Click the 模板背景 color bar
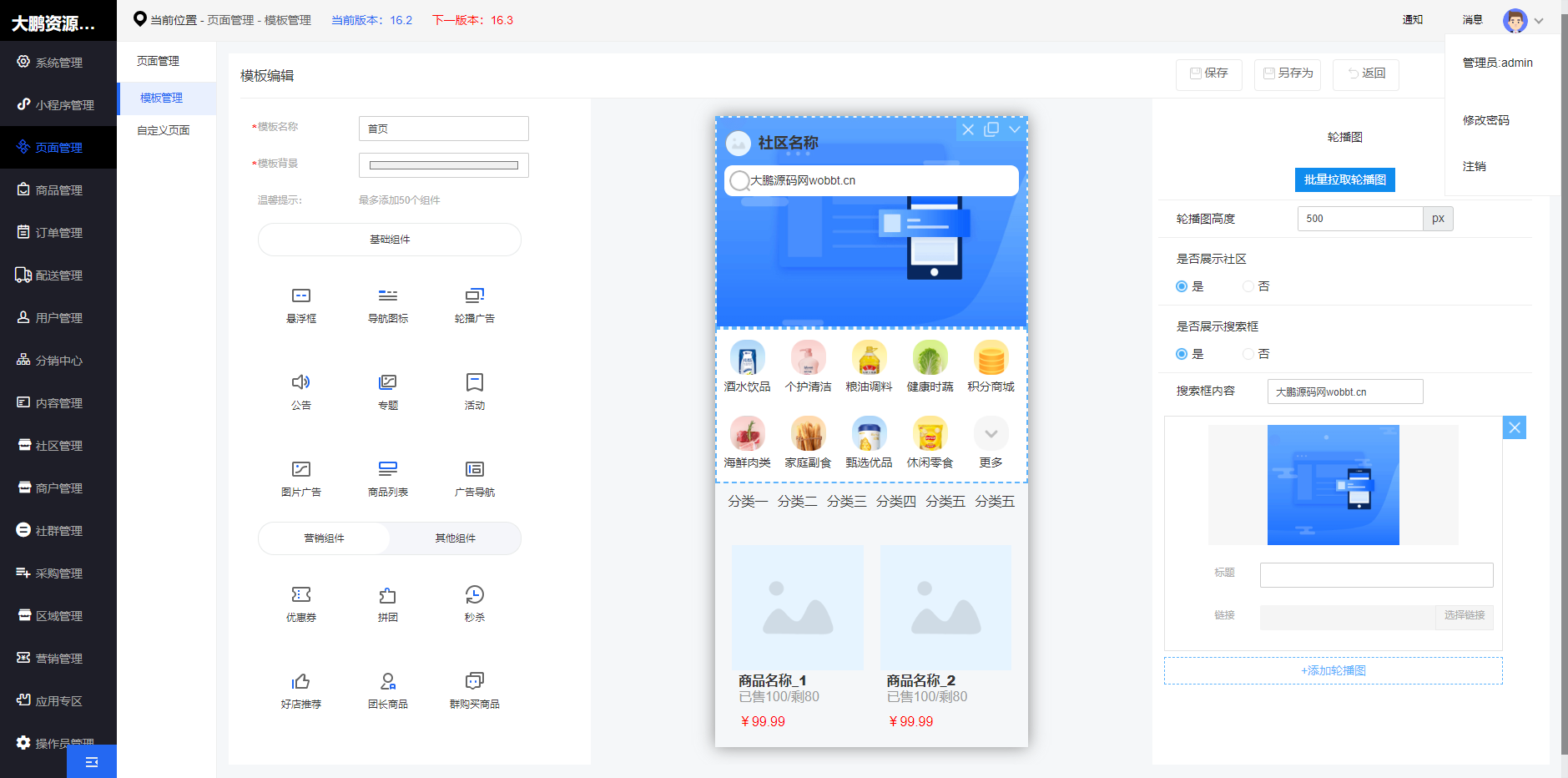 coord(443,164)
